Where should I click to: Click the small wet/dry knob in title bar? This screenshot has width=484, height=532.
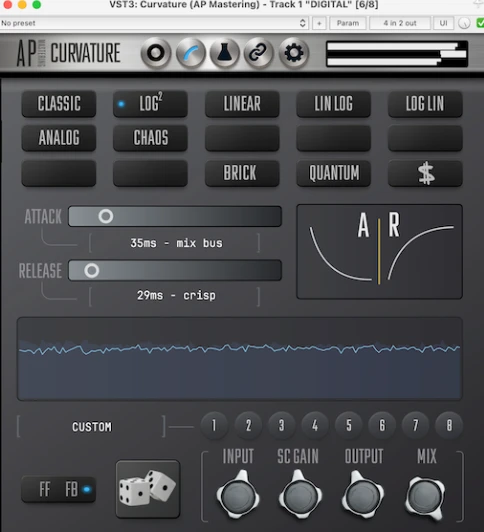464,23
